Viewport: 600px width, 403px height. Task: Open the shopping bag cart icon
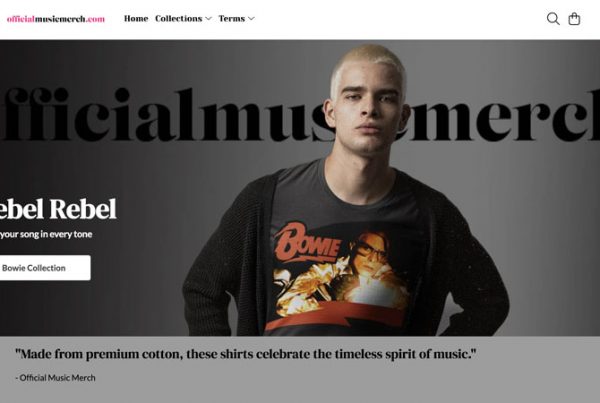tap(574, 19)
